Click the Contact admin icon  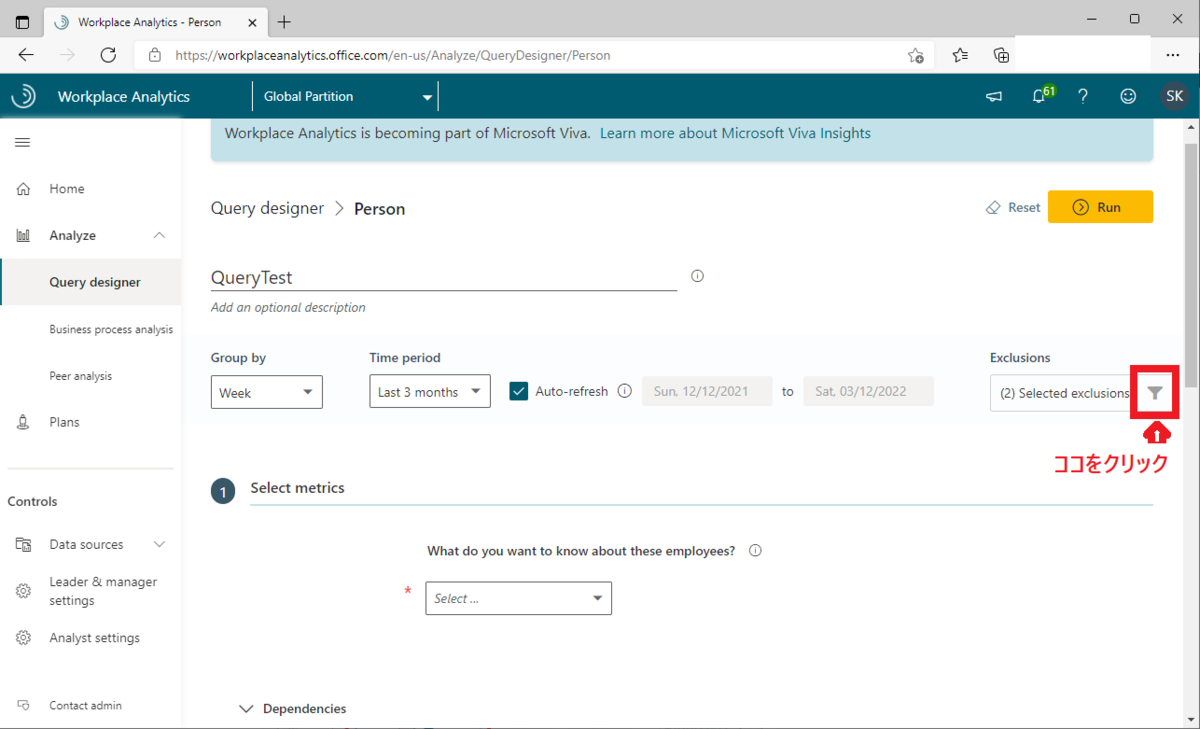[24, 706]
